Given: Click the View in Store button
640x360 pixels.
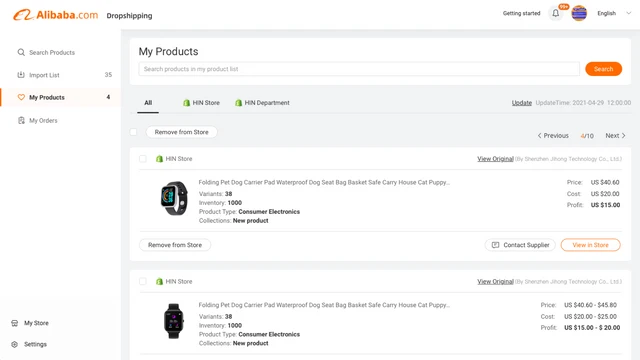Looking at the screenshot, I should click(591, 245).
